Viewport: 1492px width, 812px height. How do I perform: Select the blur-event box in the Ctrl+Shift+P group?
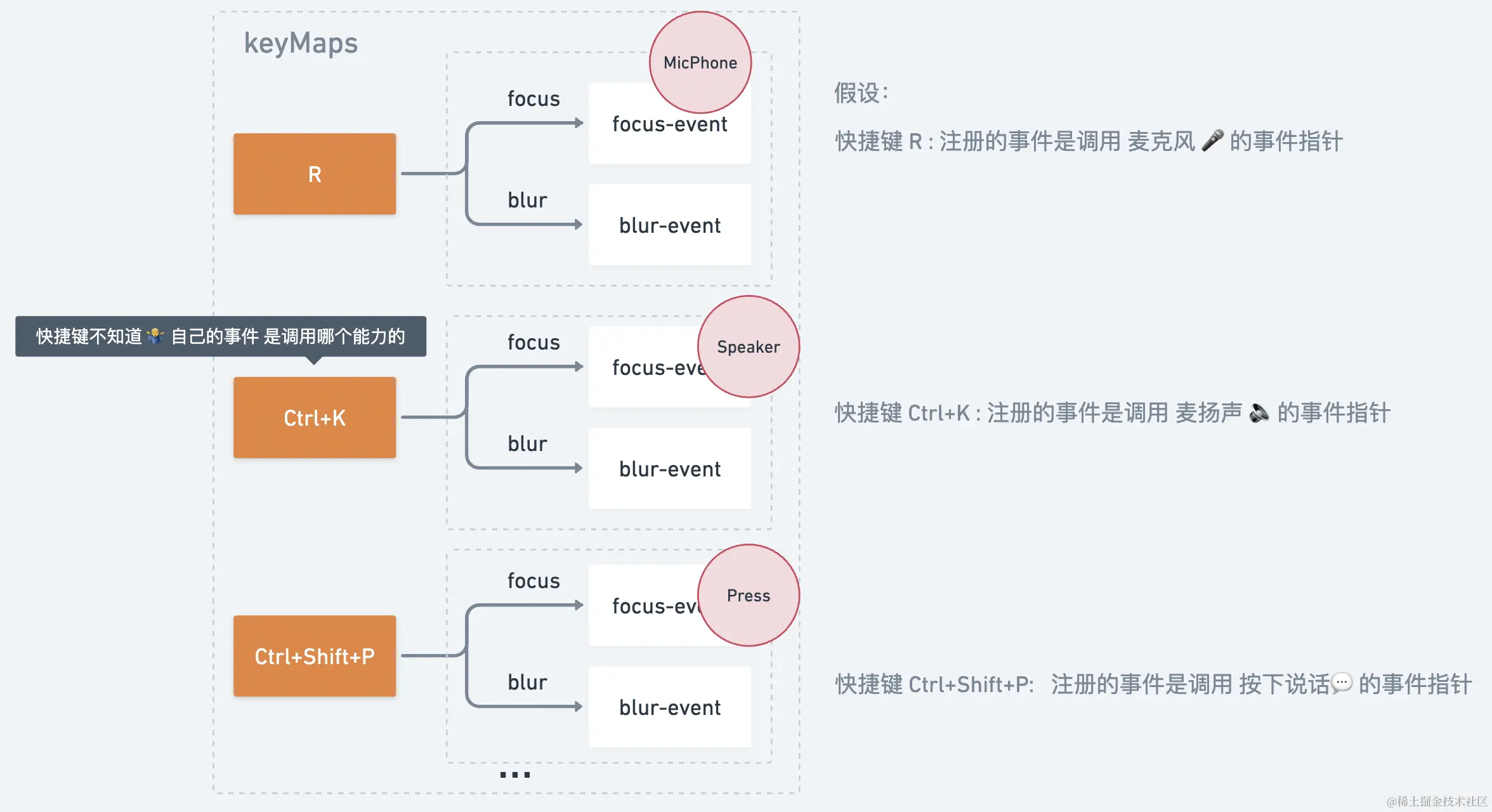pos(670,707)
